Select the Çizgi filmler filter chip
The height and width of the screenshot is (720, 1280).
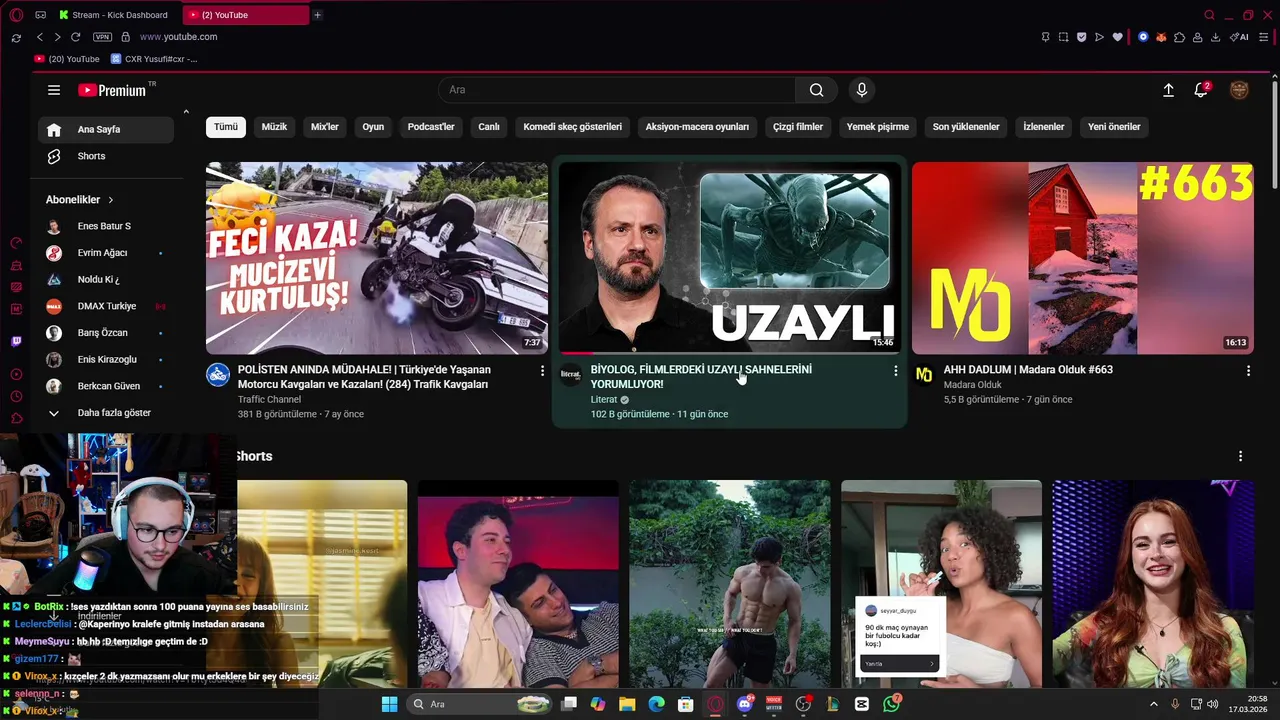click(x=798, y=127)
